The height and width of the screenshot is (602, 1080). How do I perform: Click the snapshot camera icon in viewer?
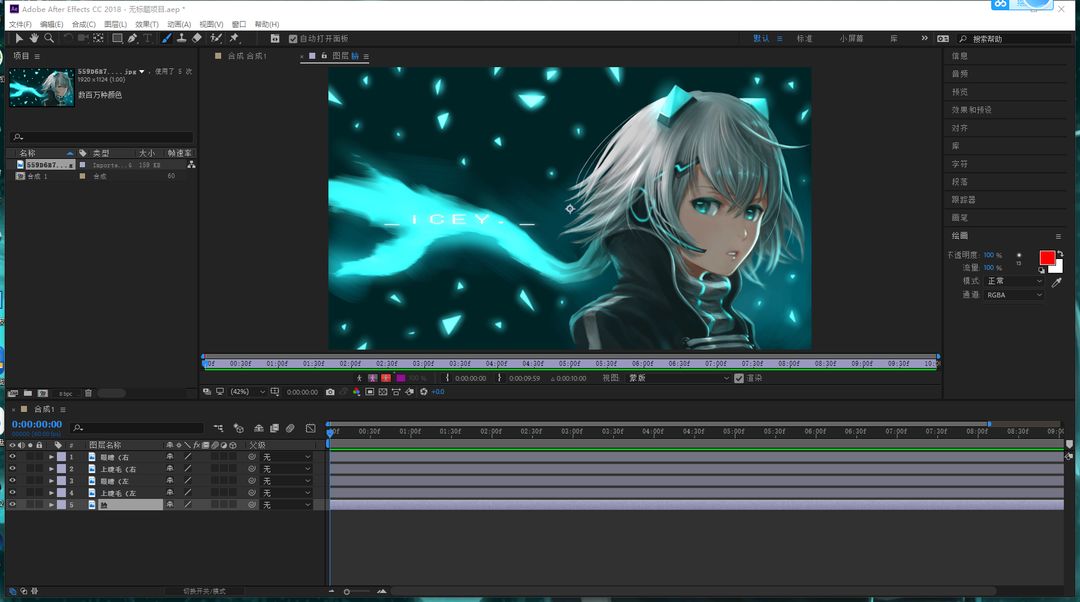pos(330,392)
